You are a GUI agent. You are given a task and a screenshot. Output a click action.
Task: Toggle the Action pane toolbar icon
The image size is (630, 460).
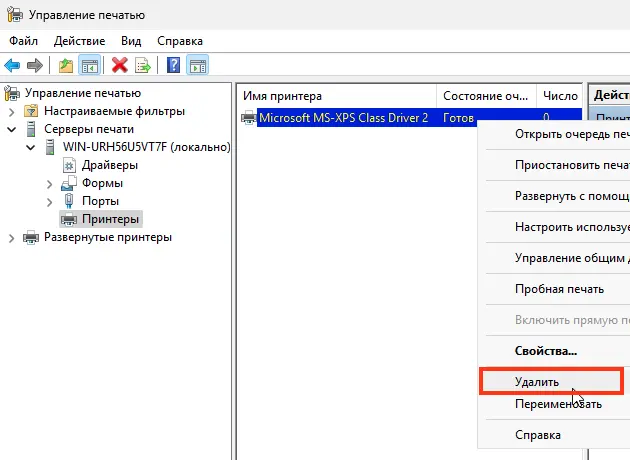point(197,65)
